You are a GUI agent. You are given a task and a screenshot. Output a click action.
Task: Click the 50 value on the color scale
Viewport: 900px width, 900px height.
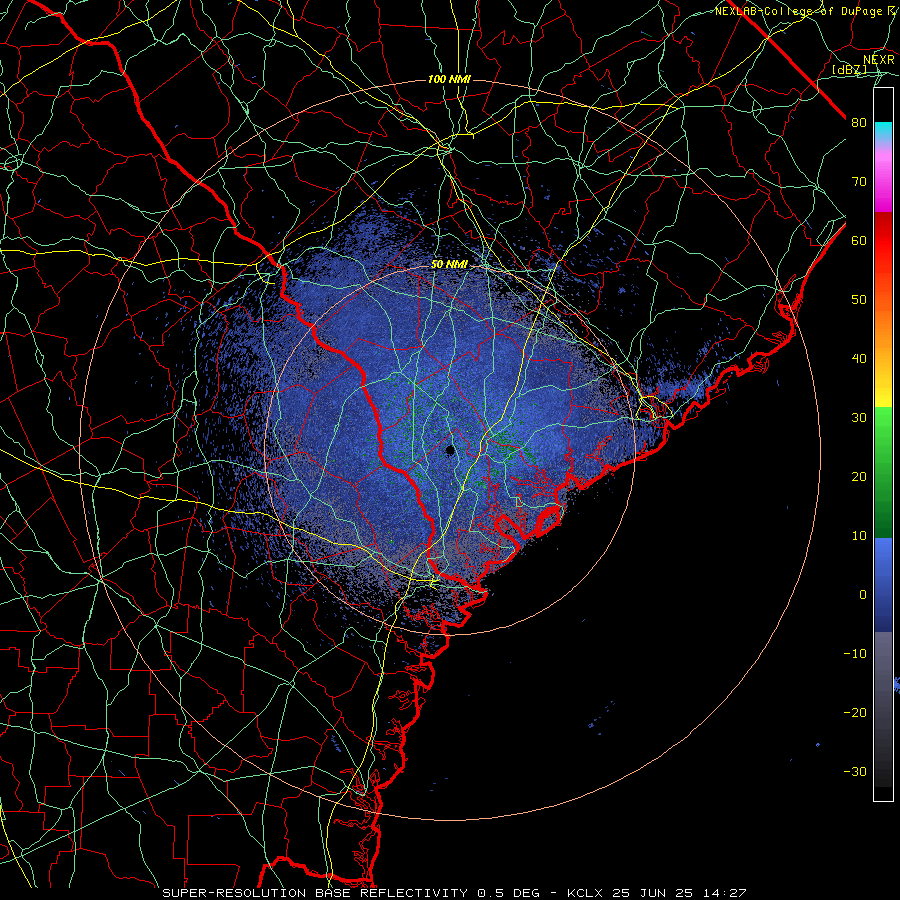click(x=859, y=300)
